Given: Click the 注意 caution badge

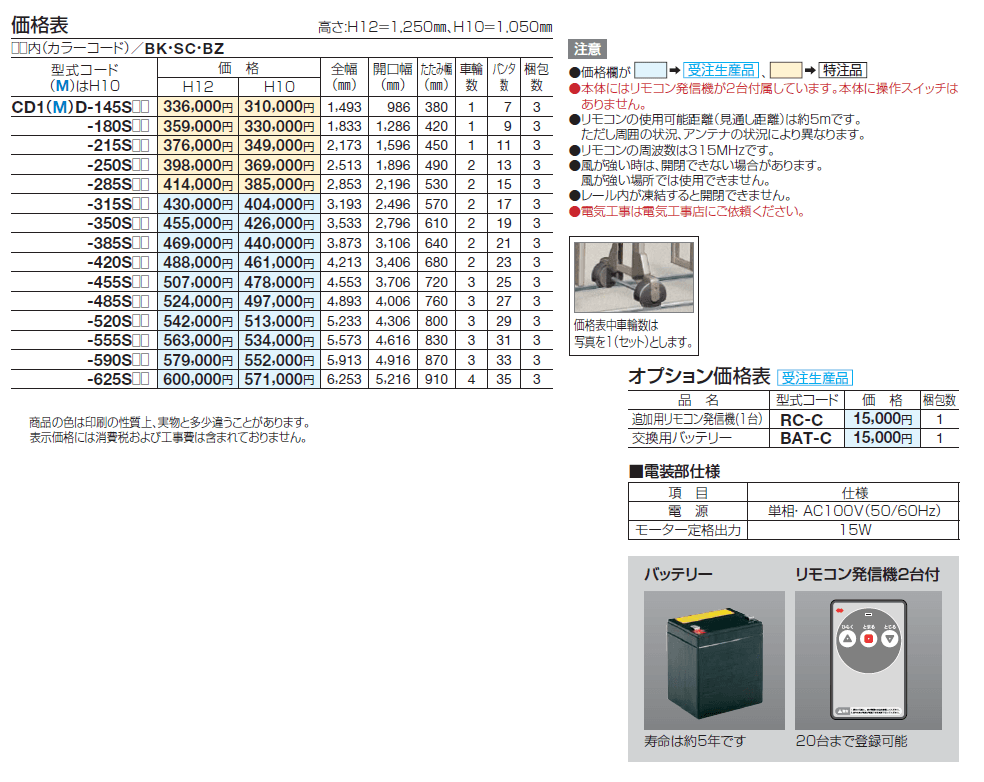Looking at the screenshot, I should click(x=590, y=48).
